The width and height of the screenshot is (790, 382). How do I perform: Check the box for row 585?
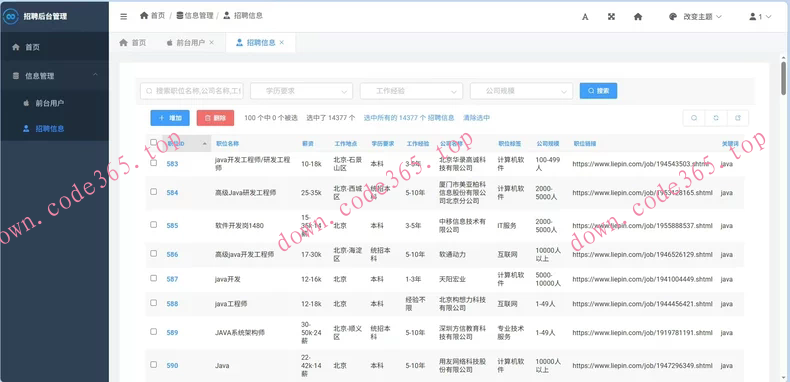point(154,225)
